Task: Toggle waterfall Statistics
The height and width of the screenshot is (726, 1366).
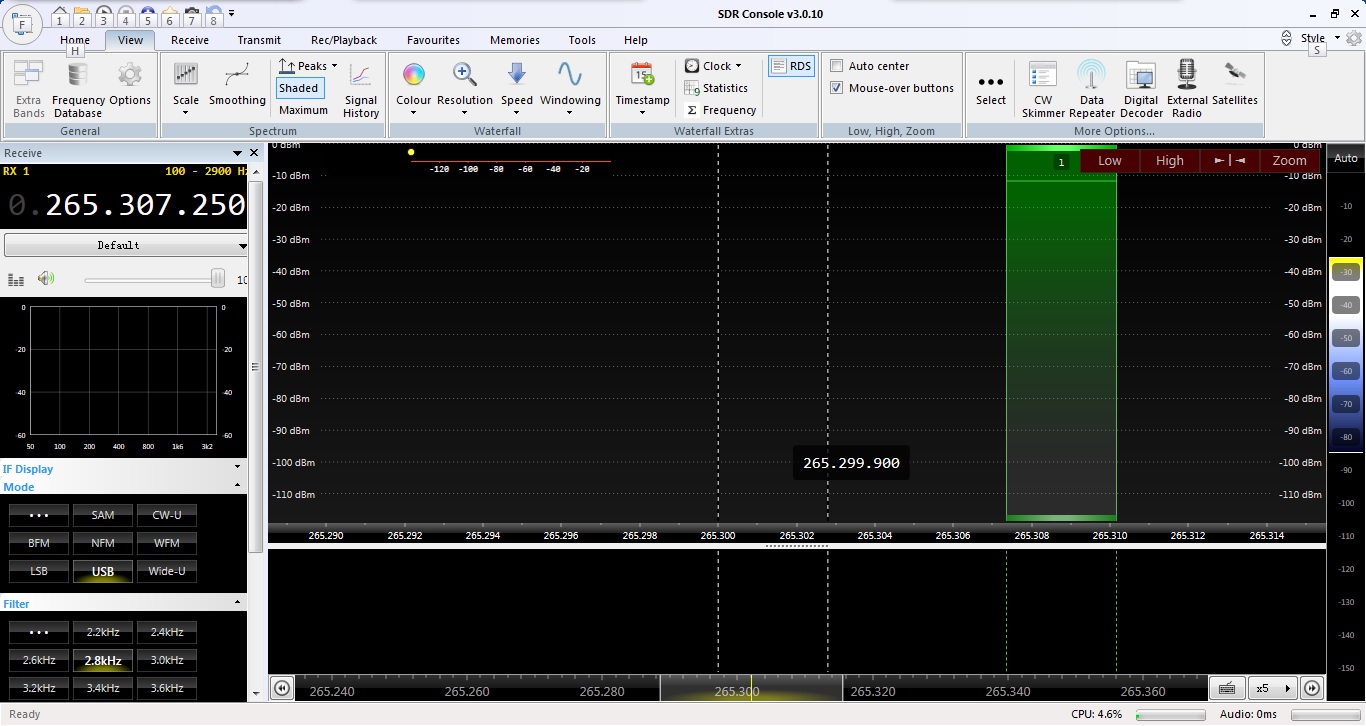Action: [x=716, y=88]
